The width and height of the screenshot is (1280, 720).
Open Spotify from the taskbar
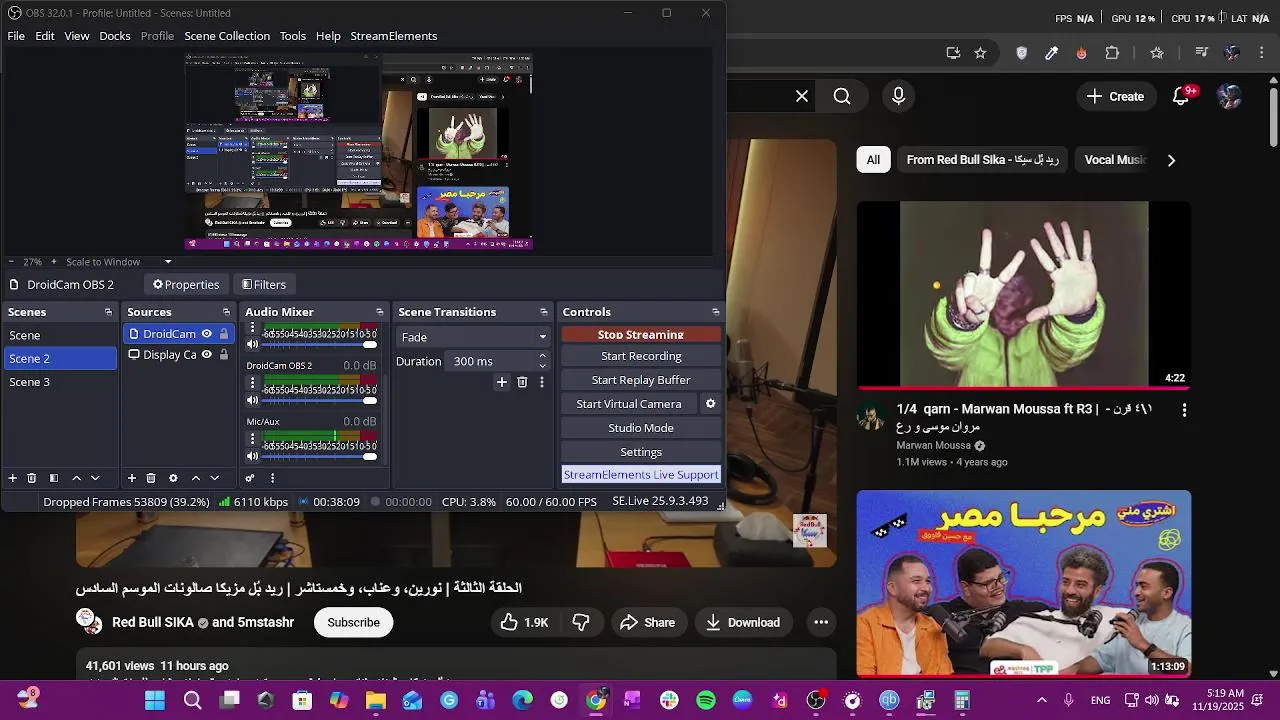point(706,700)
